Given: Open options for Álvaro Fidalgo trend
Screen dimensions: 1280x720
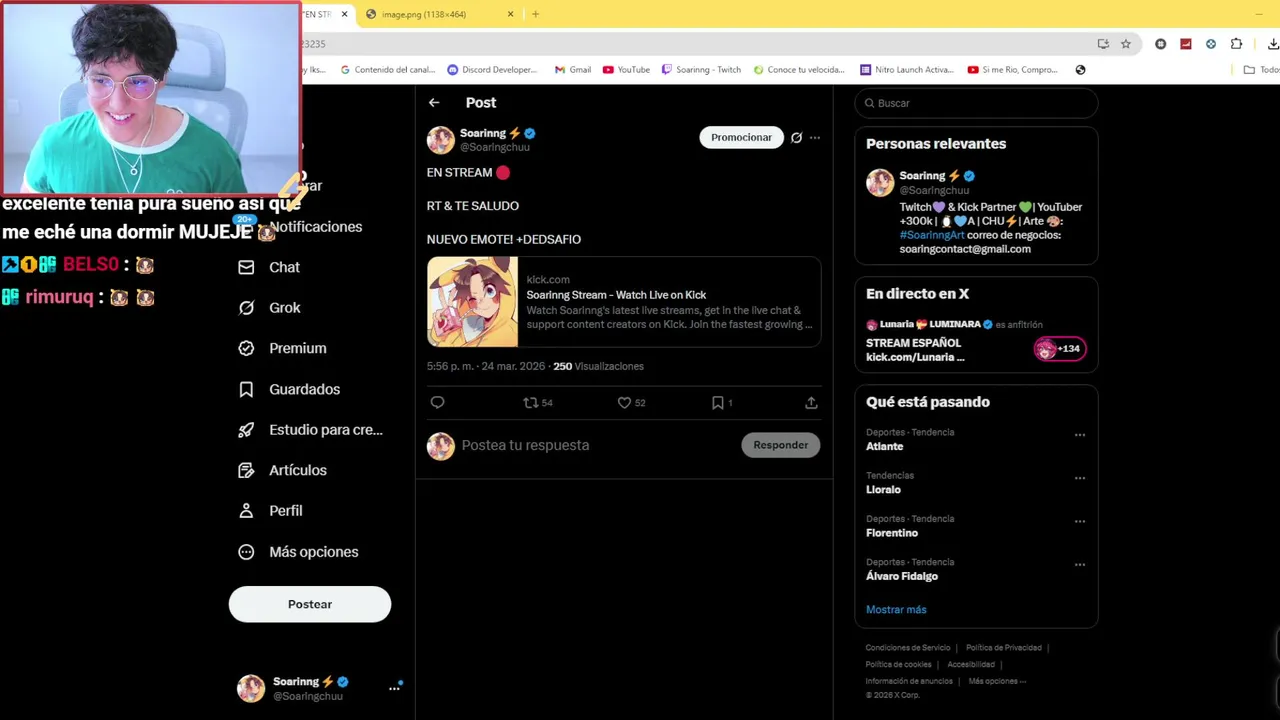Looking at the screenshot, I should click(1080, 564).
